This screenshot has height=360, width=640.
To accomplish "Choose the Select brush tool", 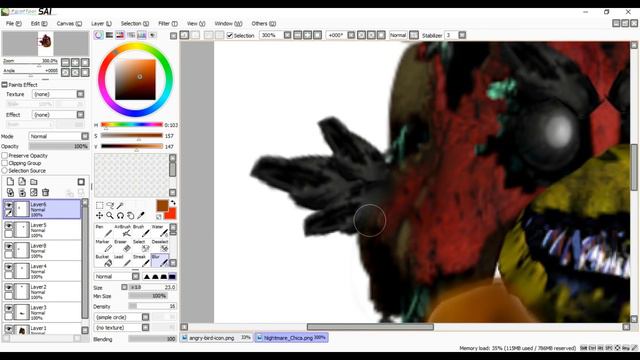I will (141, 246).
